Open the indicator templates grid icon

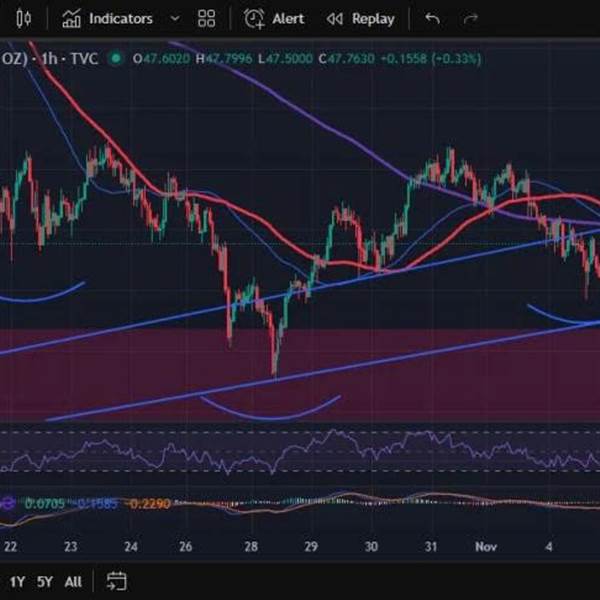pos(207,18)
